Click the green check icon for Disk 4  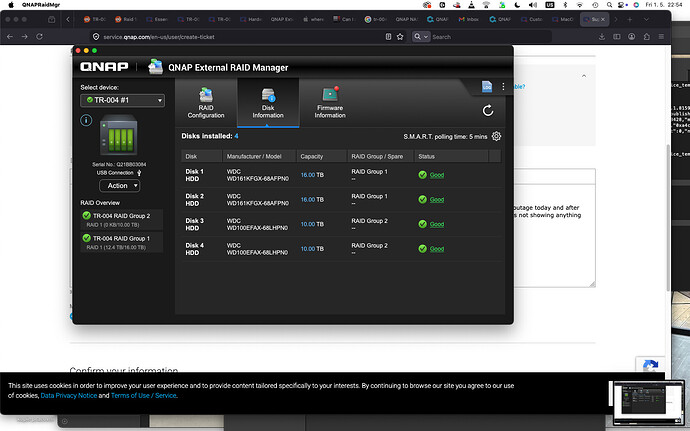coord(422,249)
